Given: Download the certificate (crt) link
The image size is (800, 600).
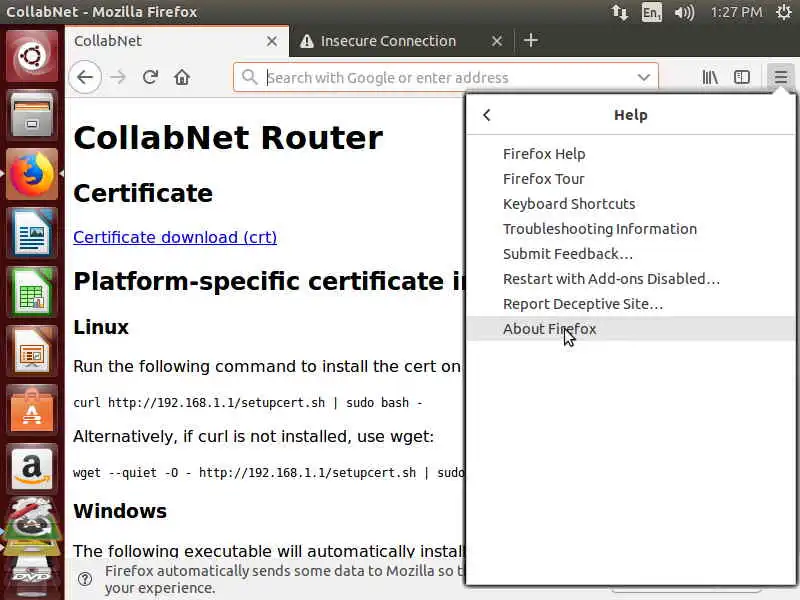Looking at the screenshot, I should [175, 237].
